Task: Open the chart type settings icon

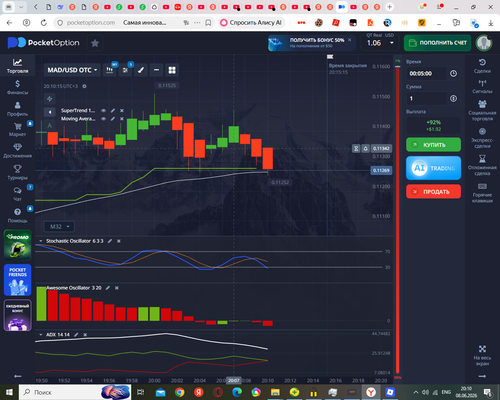Action: tap(110, 70)
